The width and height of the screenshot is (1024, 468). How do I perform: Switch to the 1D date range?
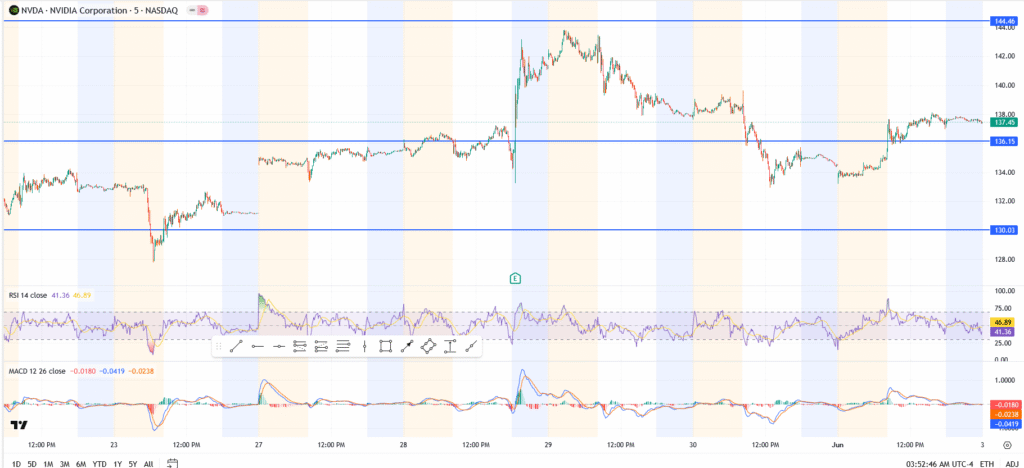[15, 463]
